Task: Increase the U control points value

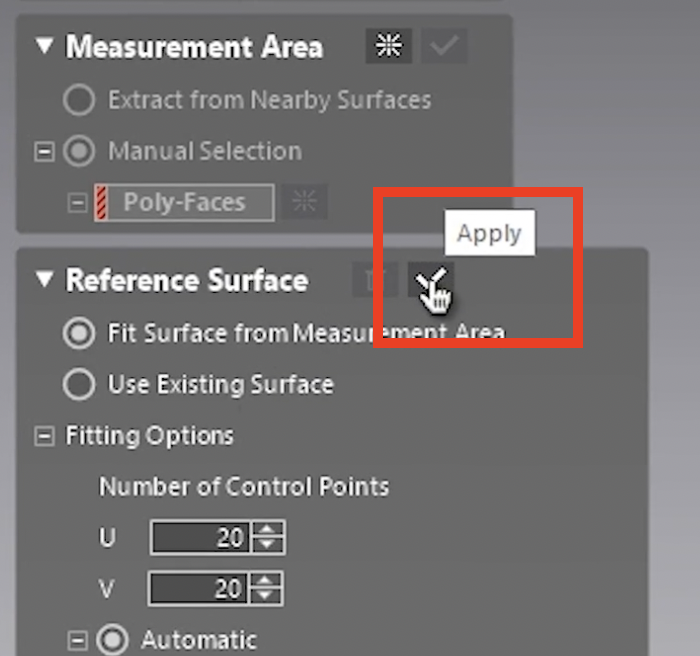Action: click(x=267, y=529)
